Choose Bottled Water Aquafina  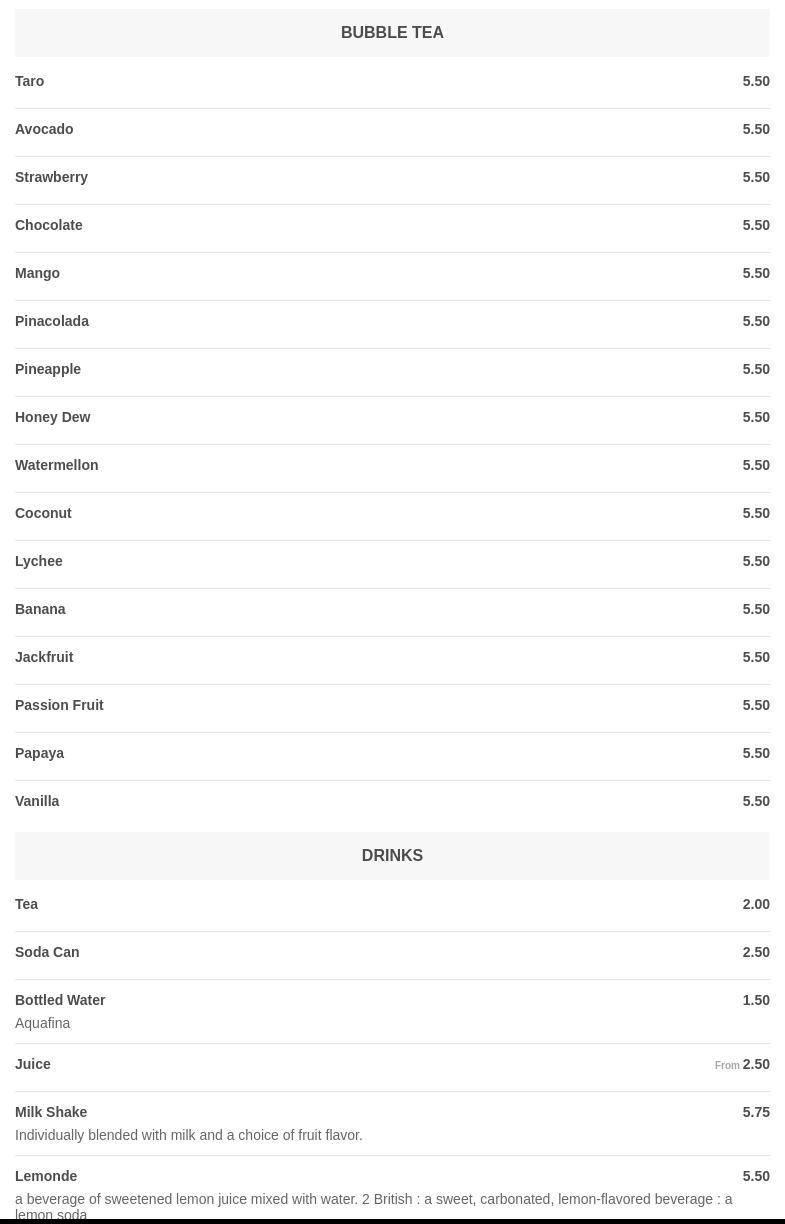click(x=392, y=1012)
